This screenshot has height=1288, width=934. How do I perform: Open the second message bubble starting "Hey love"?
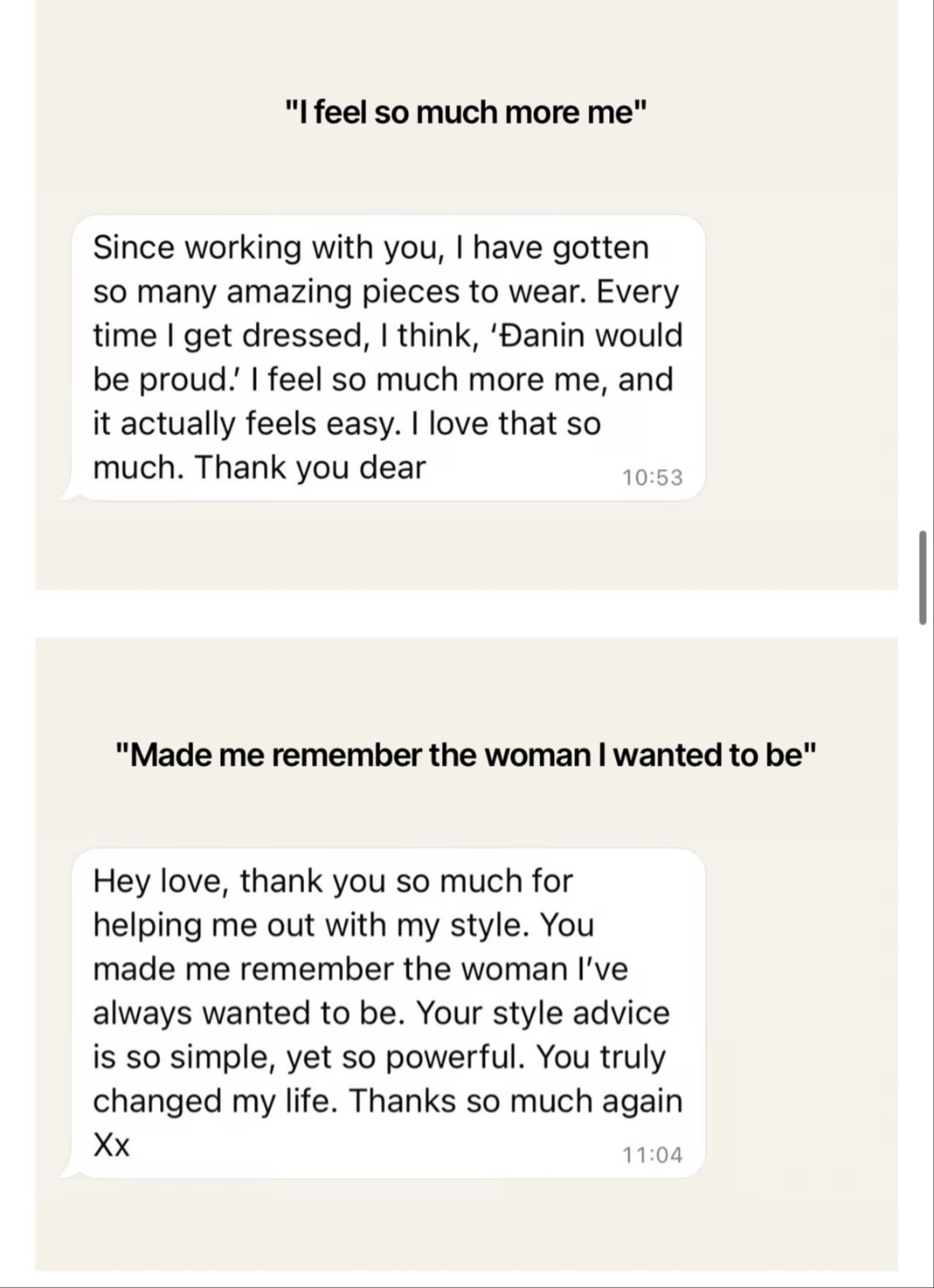pos(381,1013)
